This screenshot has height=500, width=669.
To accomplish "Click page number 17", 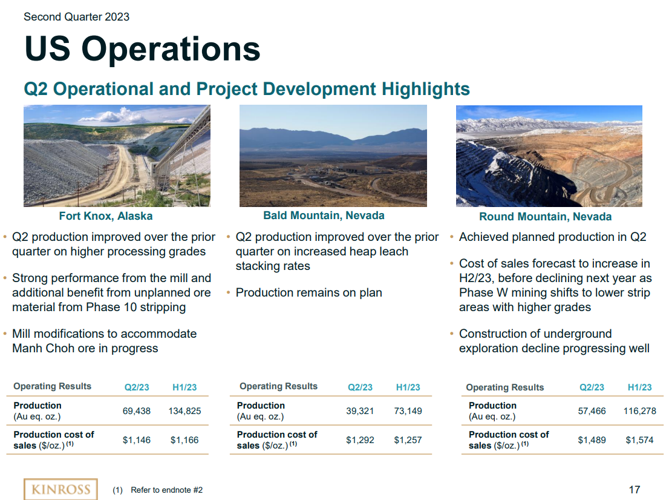I will coord(634,489).
